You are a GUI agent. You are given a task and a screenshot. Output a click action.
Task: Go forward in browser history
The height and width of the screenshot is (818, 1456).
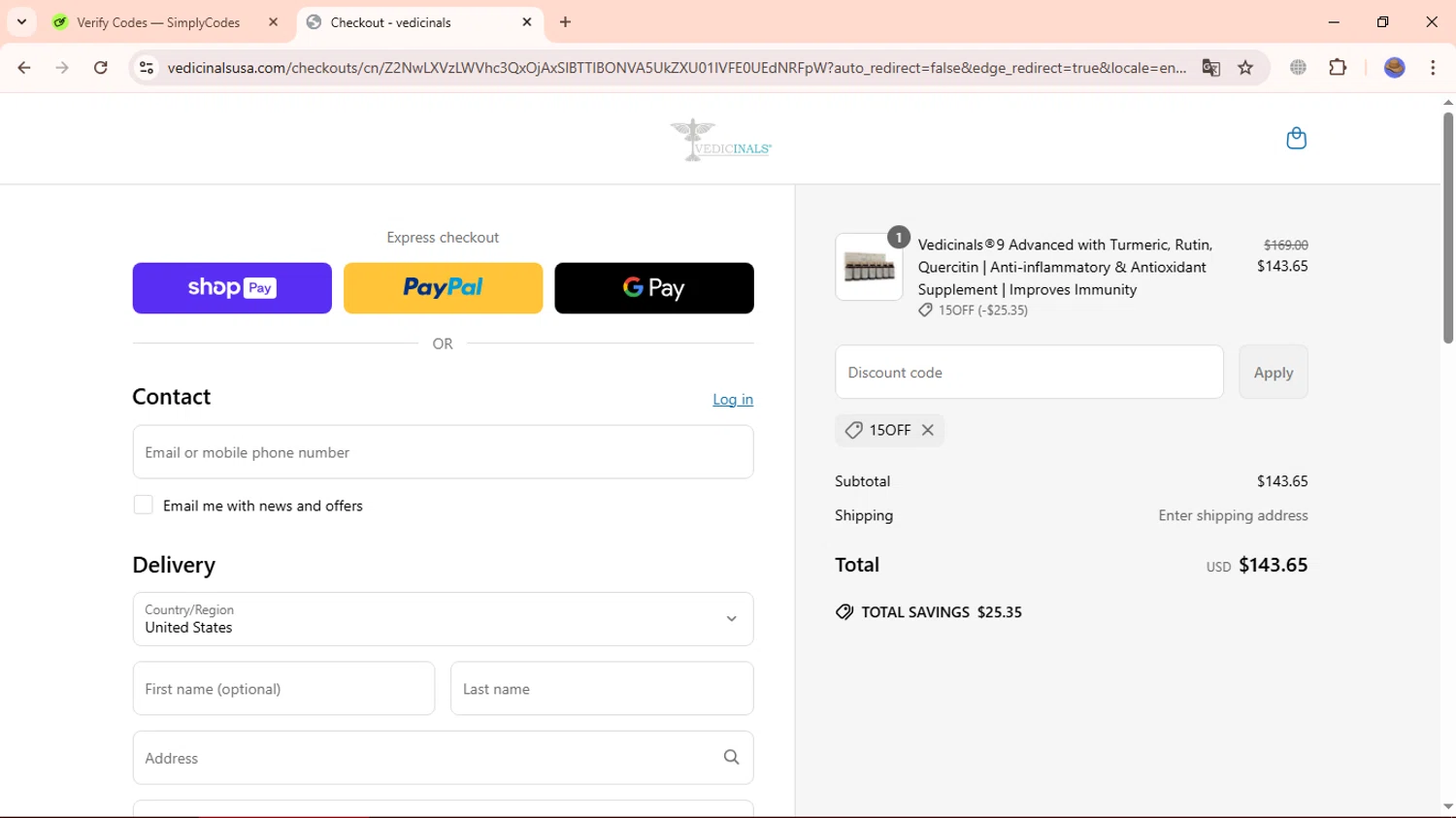[62, 68]
